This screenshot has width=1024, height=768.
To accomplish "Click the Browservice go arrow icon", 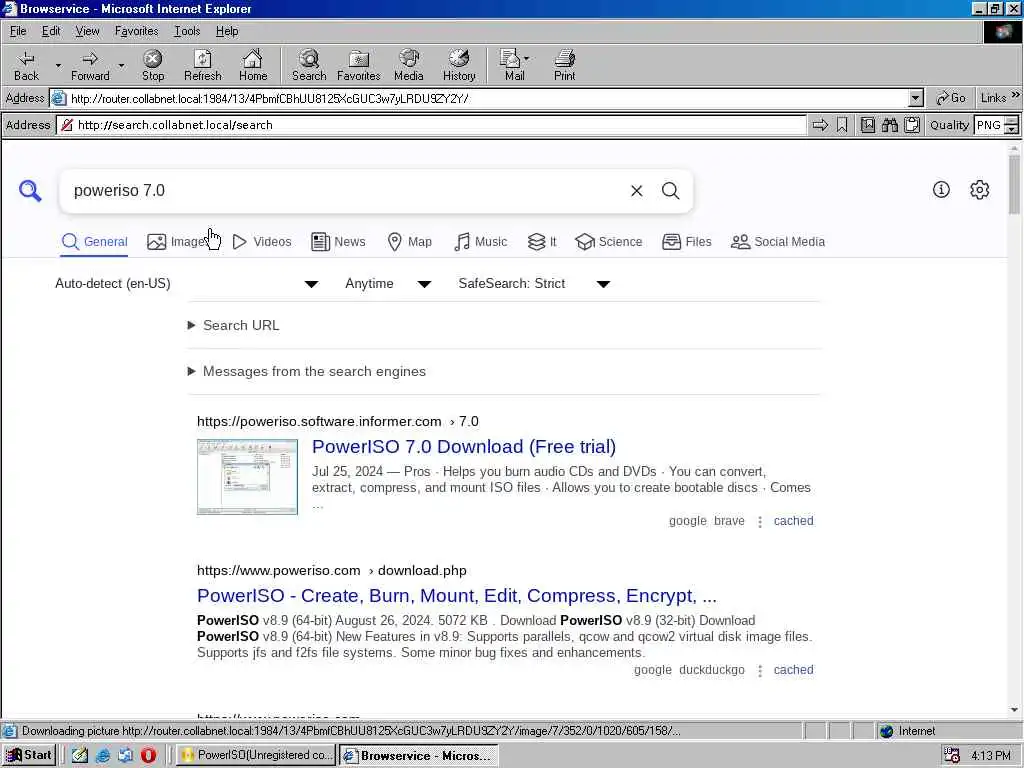I will [820, 125].
